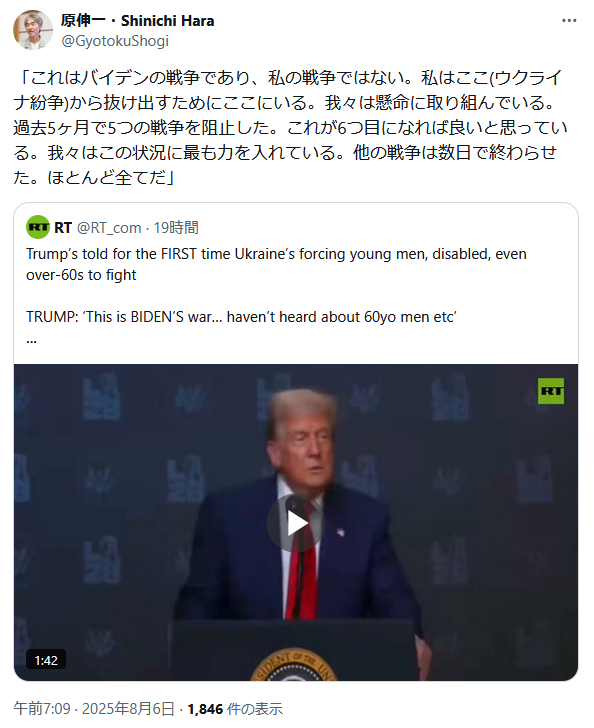Open the quoted tweet's 19時間 timestamp
594x728 pixels.
pyautogui.click(x=176, y=228)
